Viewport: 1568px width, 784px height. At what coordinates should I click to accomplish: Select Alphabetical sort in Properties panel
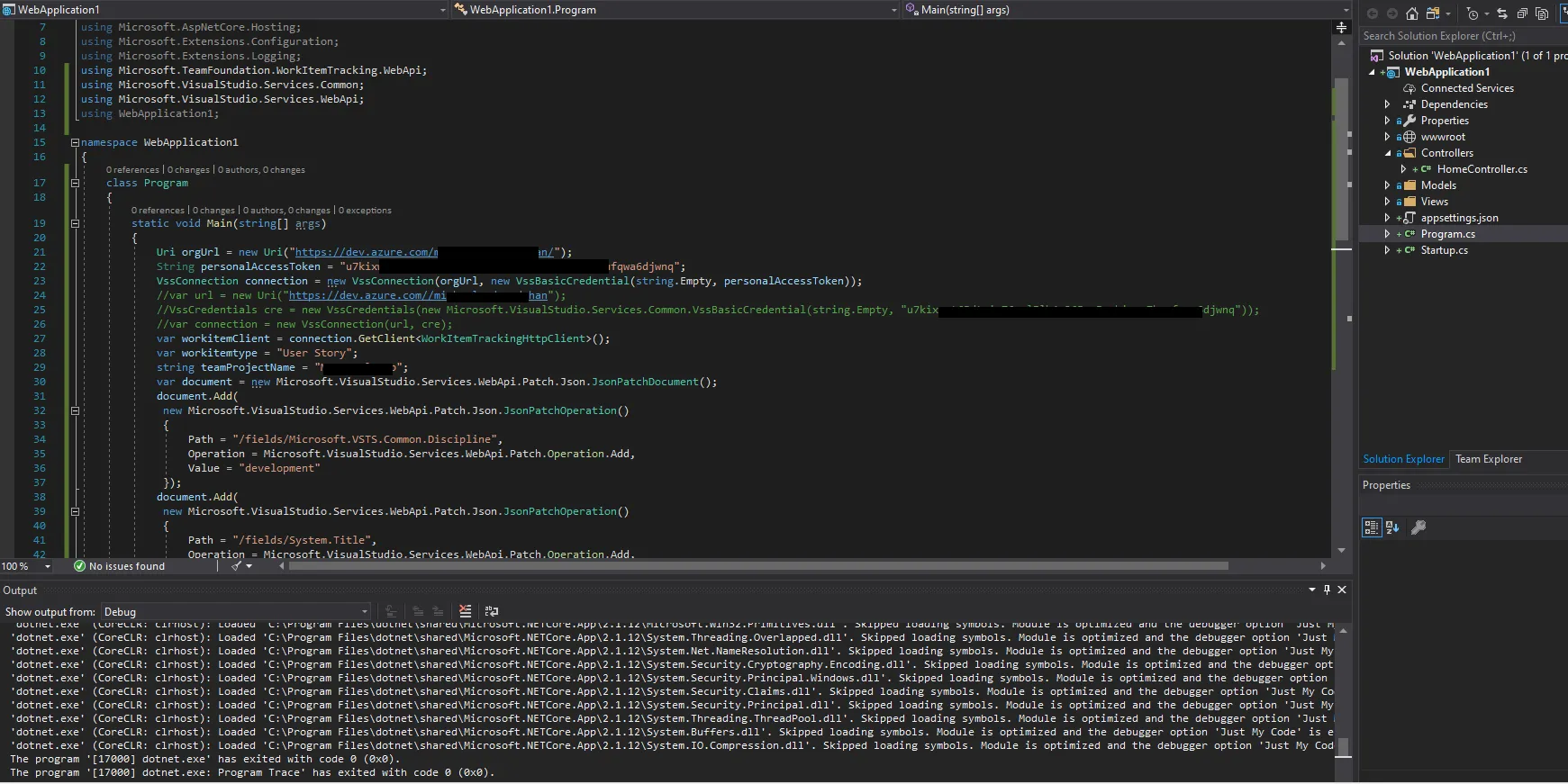[x=1392, y=527]
